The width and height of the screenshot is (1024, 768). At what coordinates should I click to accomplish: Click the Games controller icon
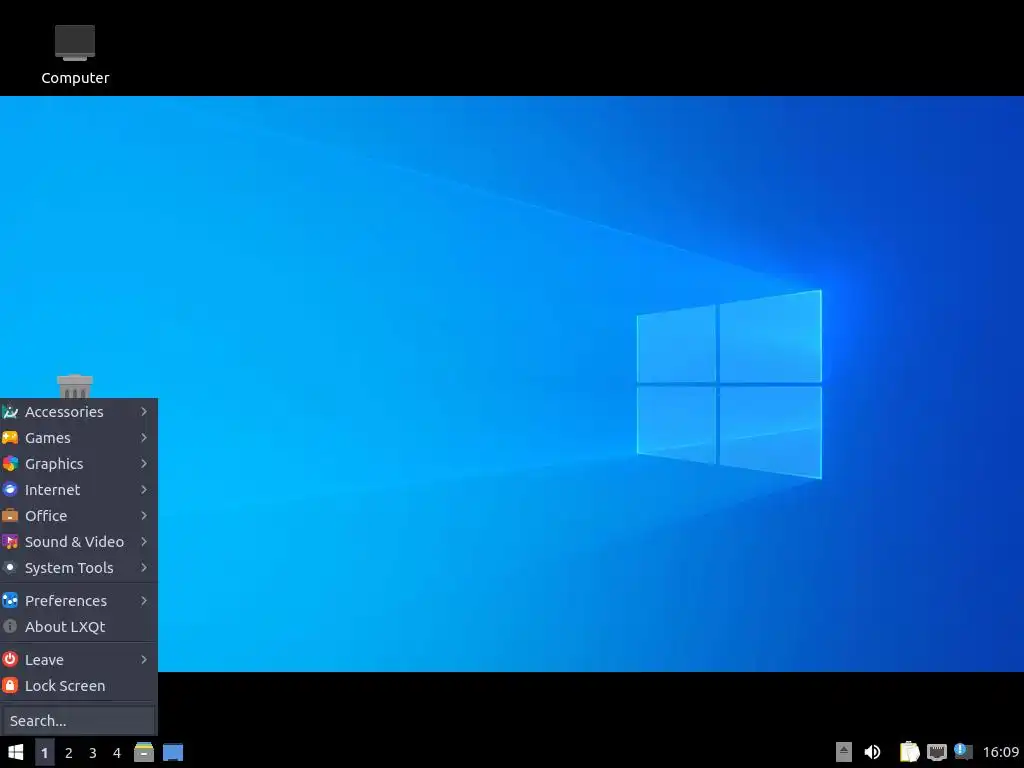[x=10, y=438]
